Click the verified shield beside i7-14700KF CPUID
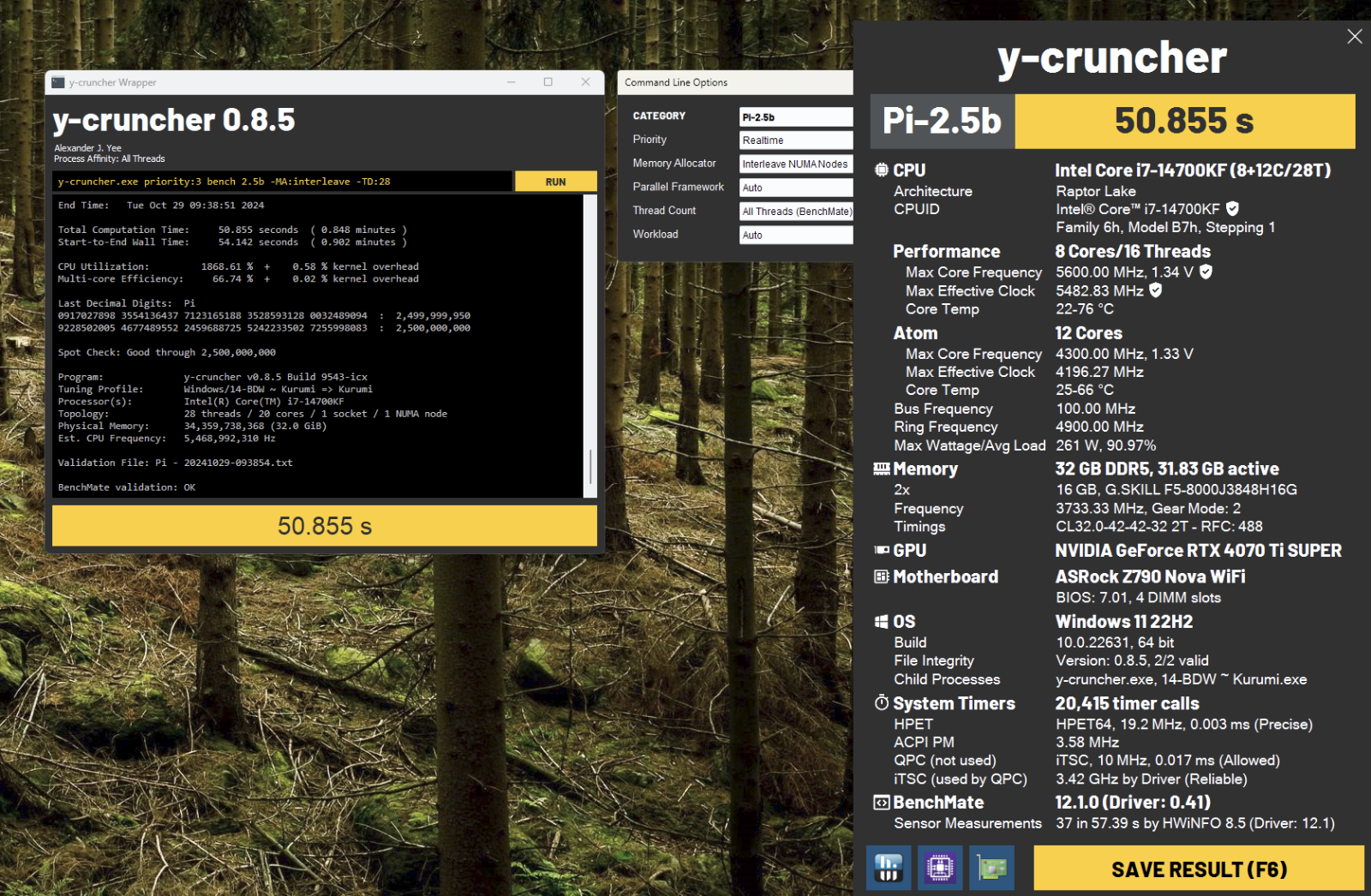Viewport: 1371px width, 896px height. [x=1232, y=208]
